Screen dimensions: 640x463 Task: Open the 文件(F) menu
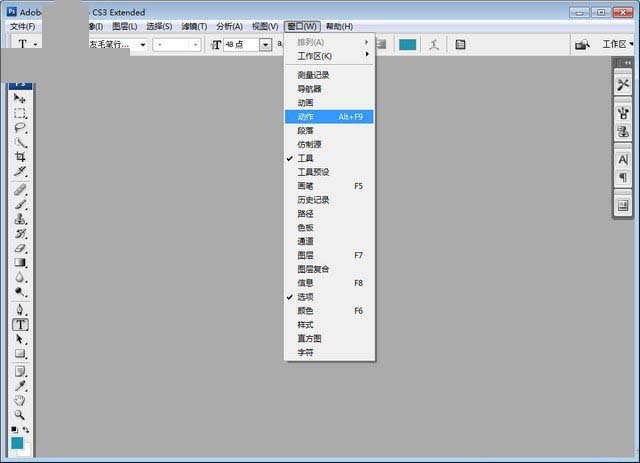click(22, 27)
